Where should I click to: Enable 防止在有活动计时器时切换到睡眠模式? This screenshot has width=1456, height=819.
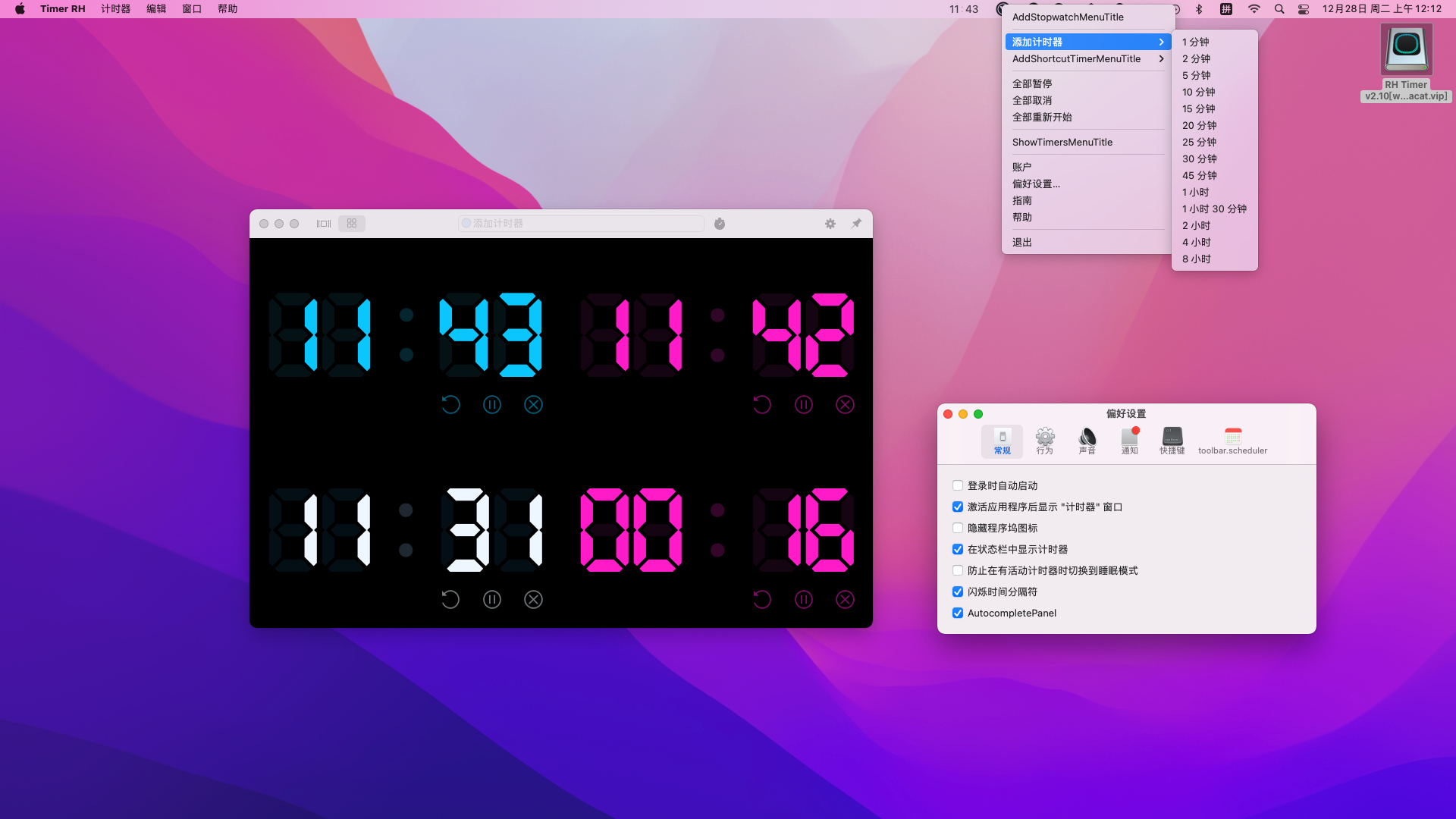point(958,571)
